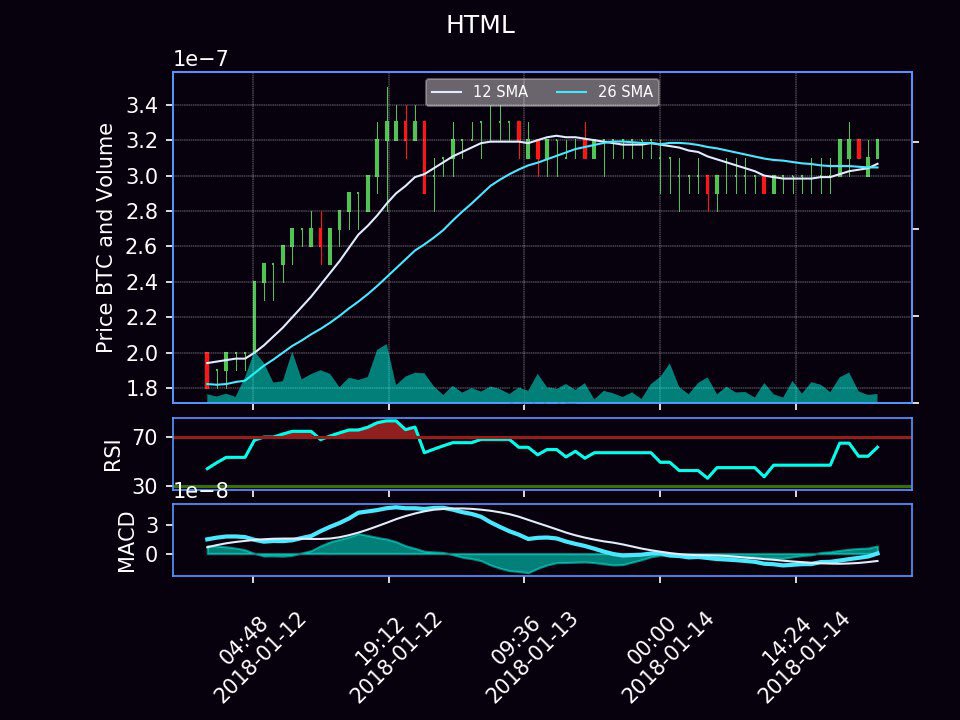
Task: Click the 1e−7 scale label above the price chart
Action: 201,59
